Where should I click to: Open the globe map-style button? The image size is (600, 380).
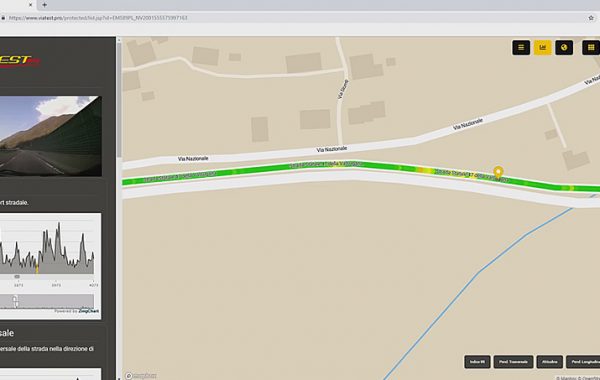pyautogui.click(x=564, y=47)
